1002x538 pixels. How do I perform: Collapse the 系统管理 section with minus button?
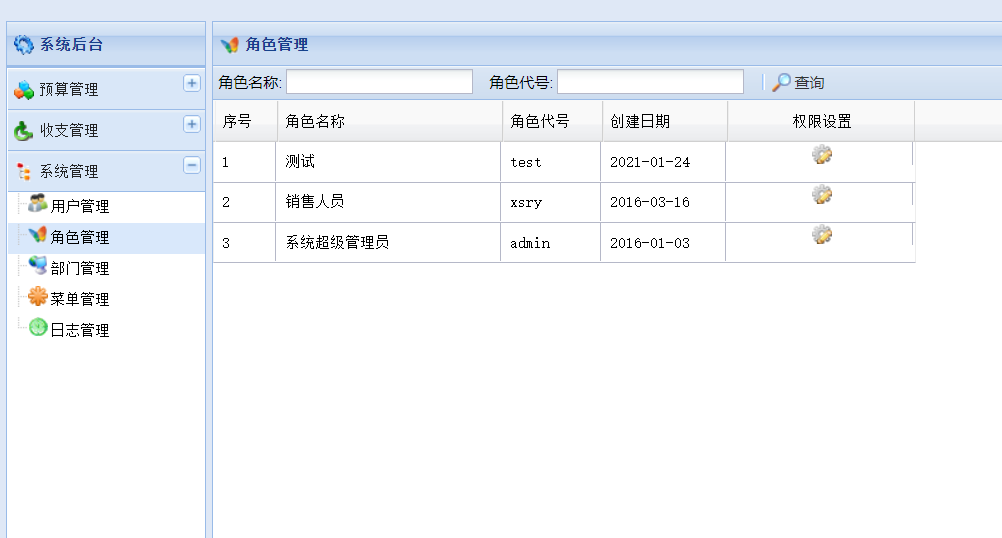[x=192, y=165]
